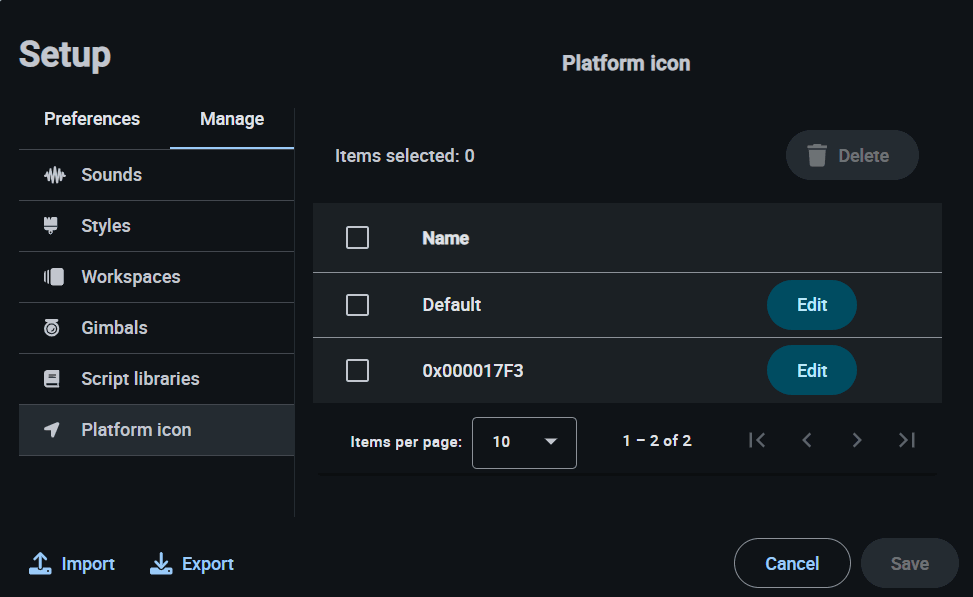Edit the 0x000017F3 platform icon
The image size is (973, 597).
pos(811,371)
